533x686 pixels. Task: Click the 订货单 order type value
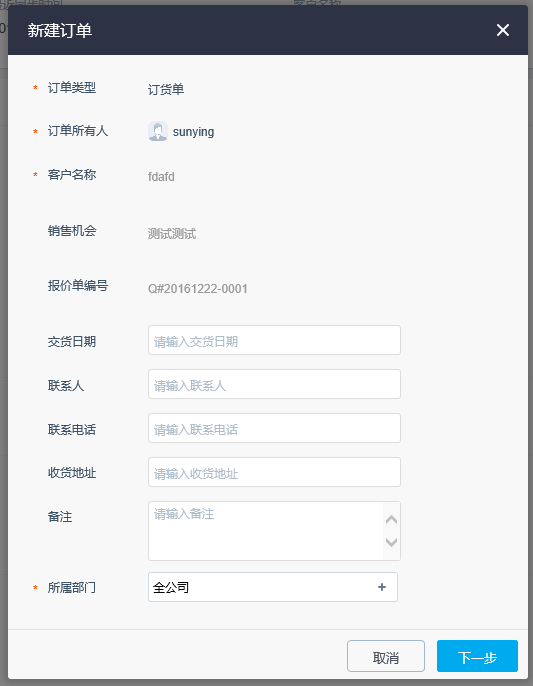pyautogui.click(x=166, y=89)
